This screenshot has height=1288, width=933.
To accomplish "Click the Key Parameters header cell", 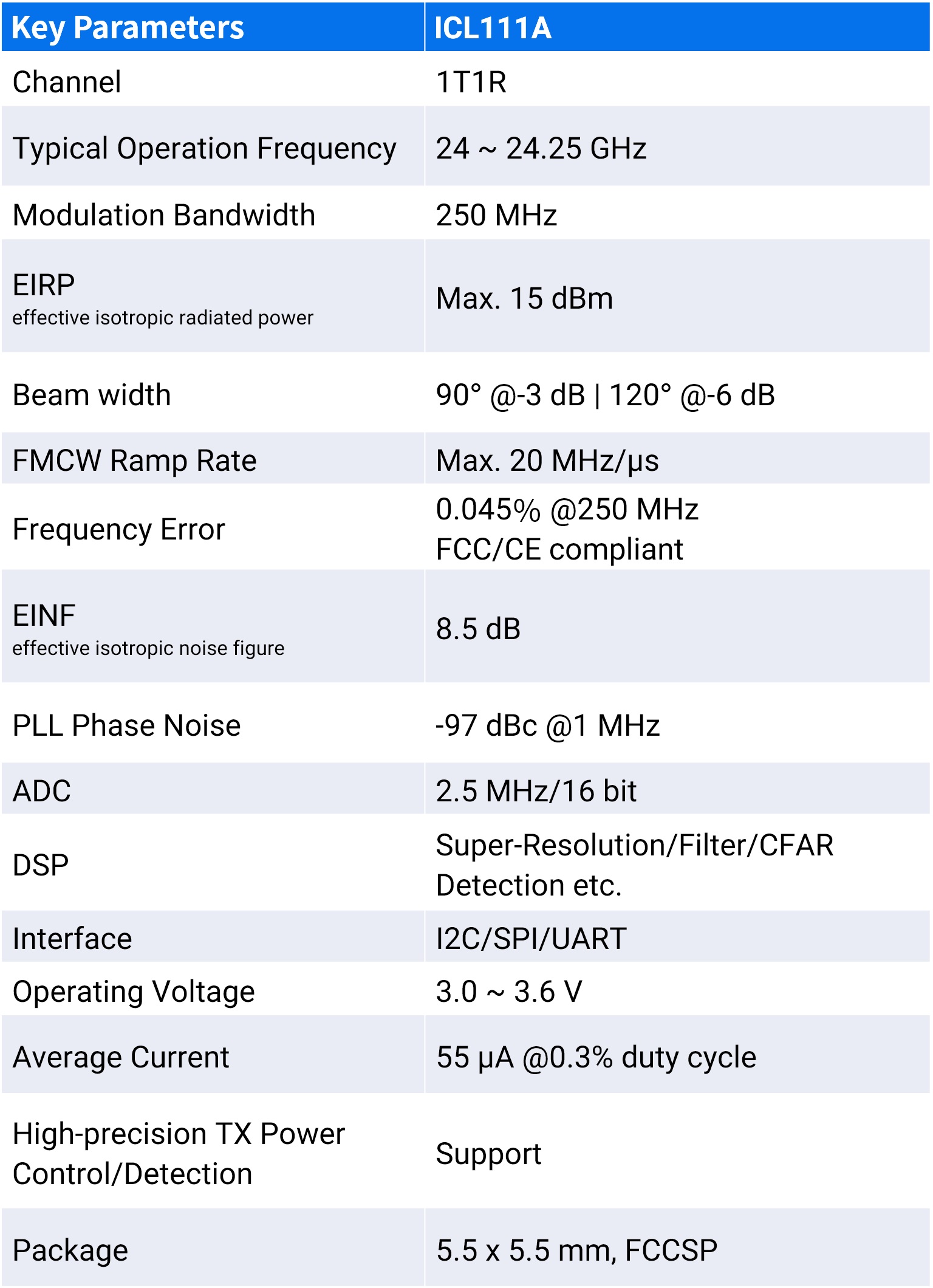I will (213, 27).
